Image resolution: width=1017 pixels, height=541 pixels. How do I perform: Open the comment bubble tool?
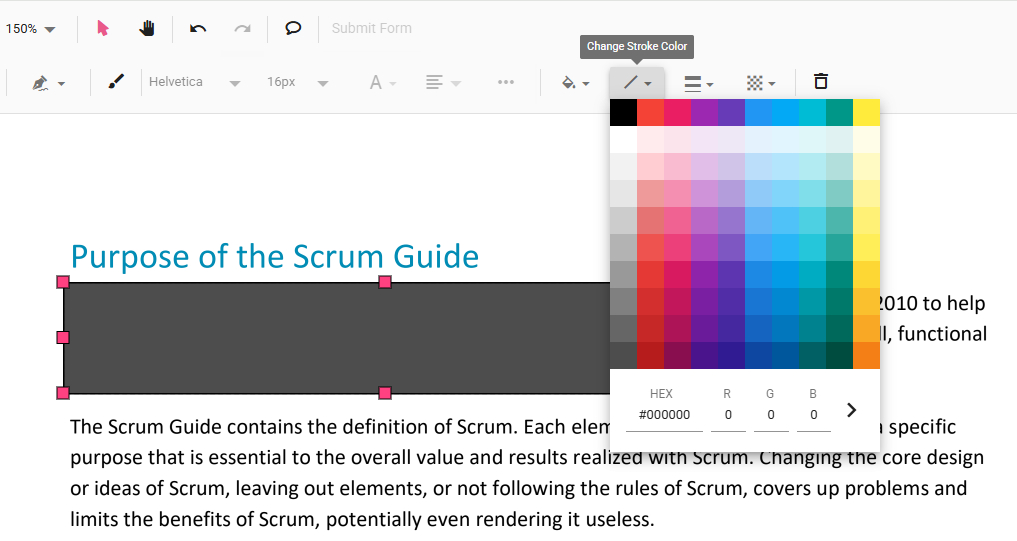point(293,28)
